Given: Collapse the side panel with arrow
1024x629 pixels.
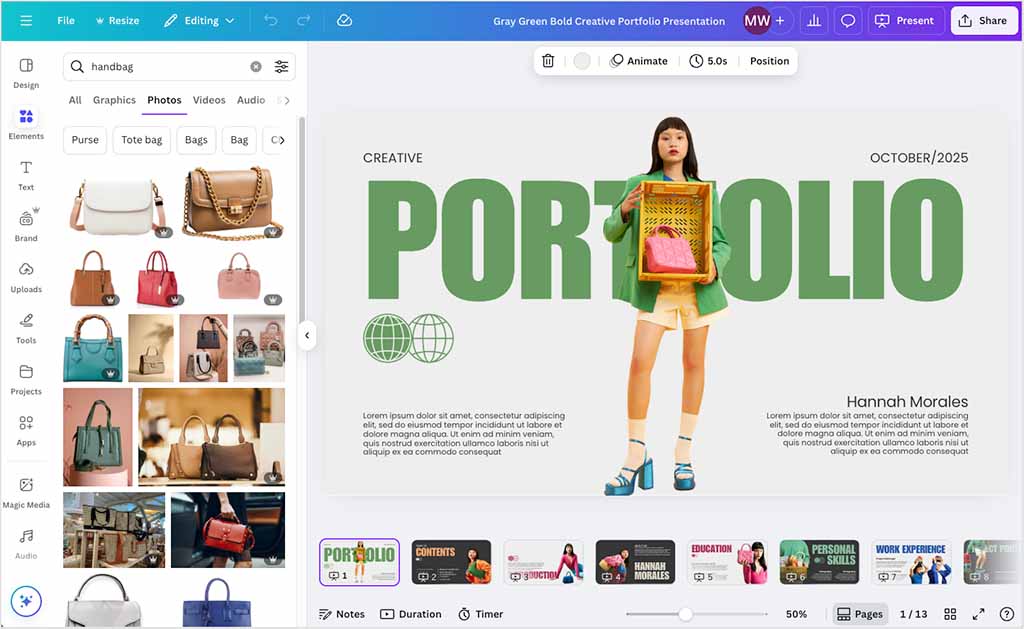Looking at the screenshot, I should coord(306,336).
